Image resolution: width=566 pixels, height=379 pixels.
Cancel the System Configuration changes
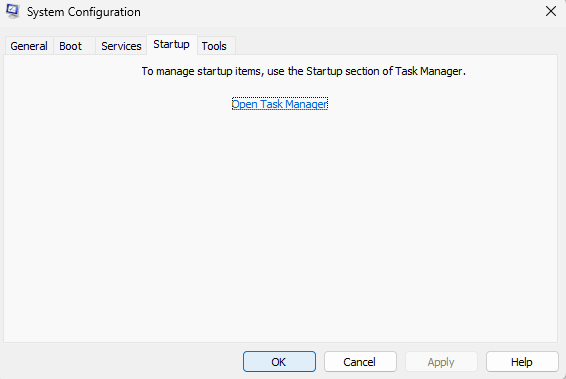pyautogui.click(x=360, y=362)
